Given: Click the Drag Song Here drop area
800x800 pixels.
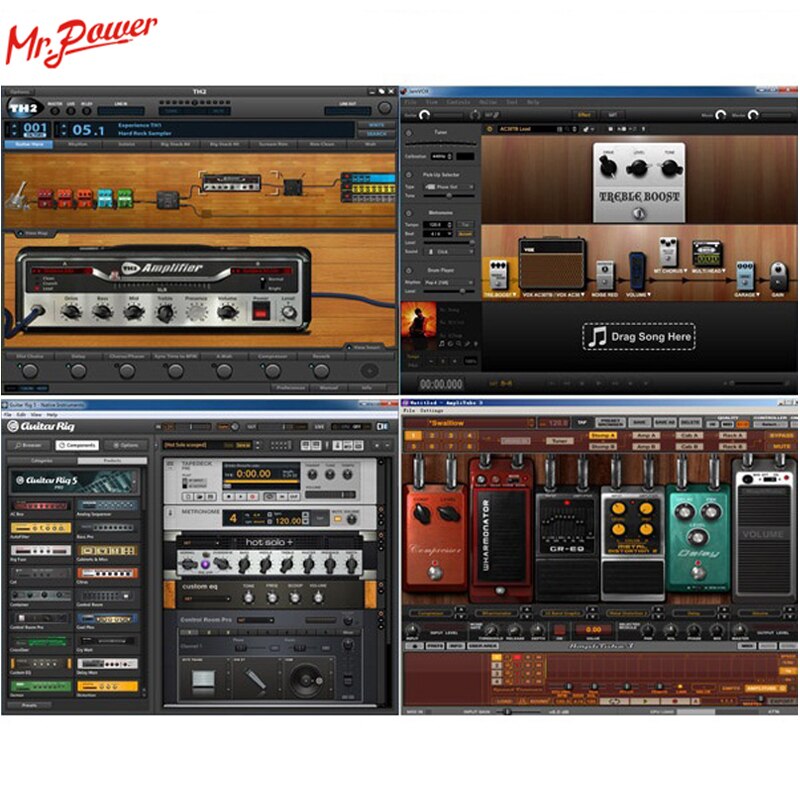Looking at the screenshot, I should (639, 336).
